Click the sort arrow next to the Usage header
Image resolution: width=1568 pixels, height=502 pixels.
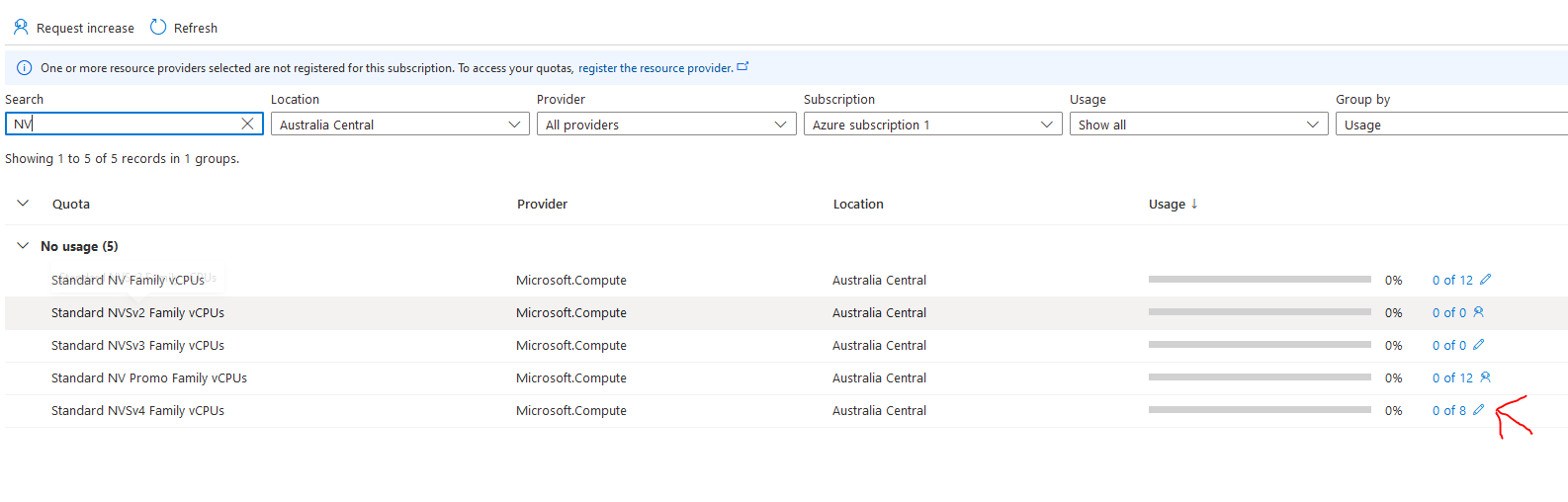(1194, 204)
